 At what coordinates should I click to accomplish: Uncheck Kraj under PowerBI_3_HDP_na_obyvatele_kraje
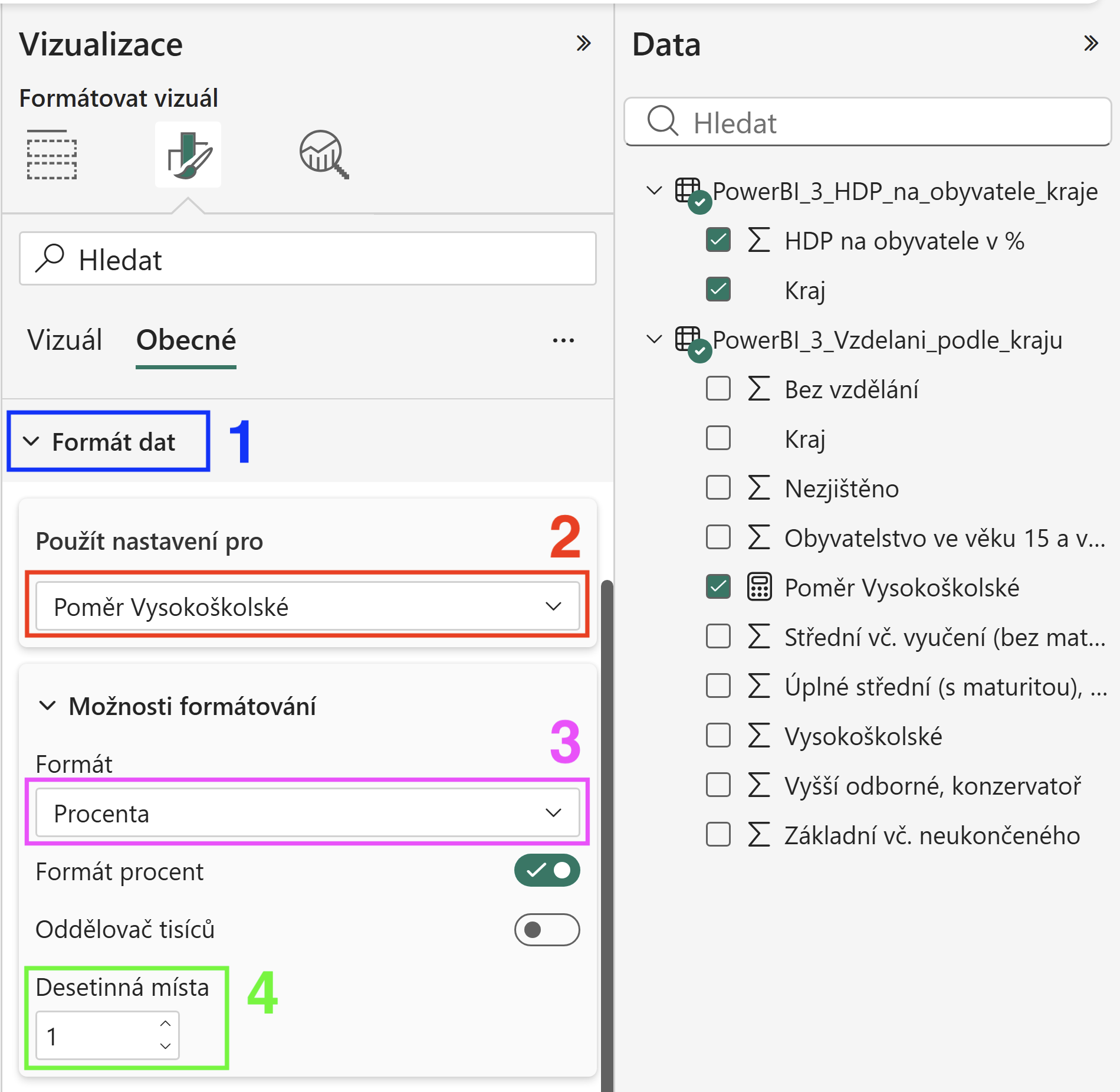[x=718, y=290]
